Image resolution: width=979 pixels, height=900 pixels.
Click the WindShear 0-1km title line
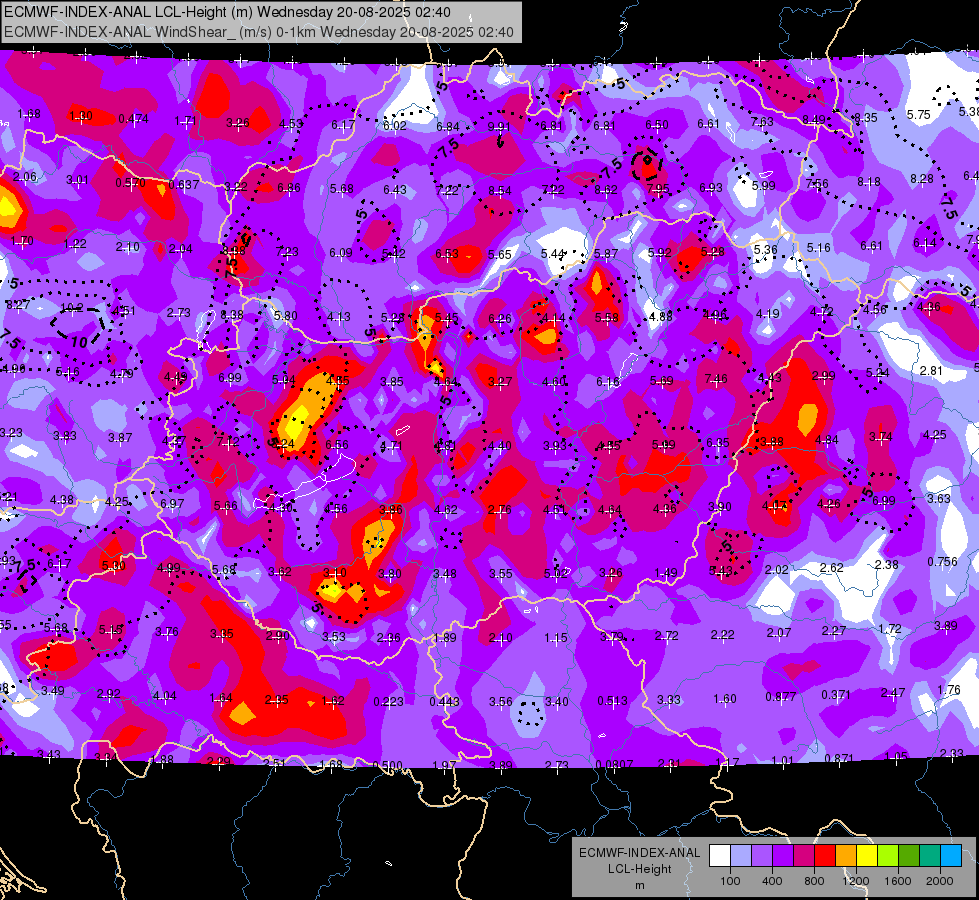tap(259, 32)
